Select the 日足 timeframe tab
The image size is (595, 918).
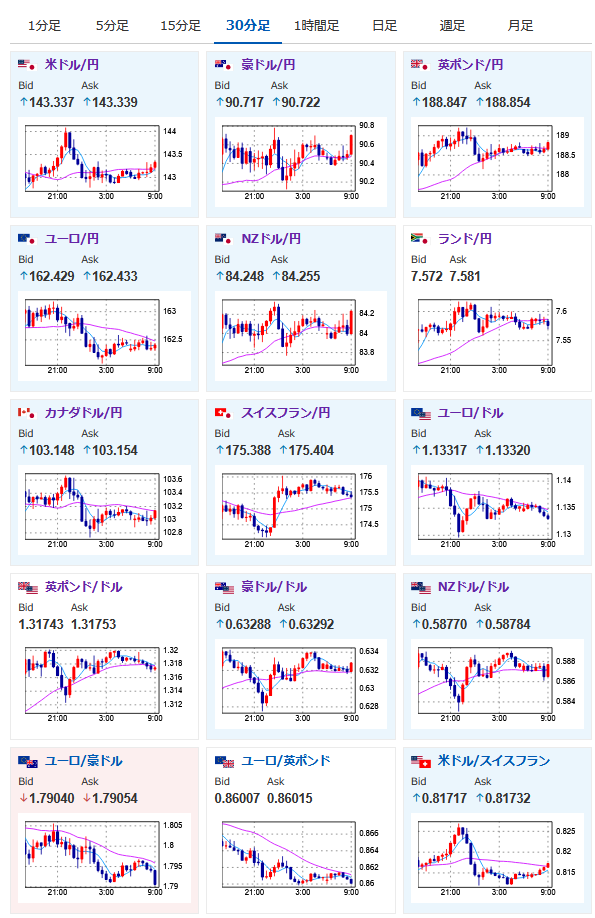(x=385, y=26)
